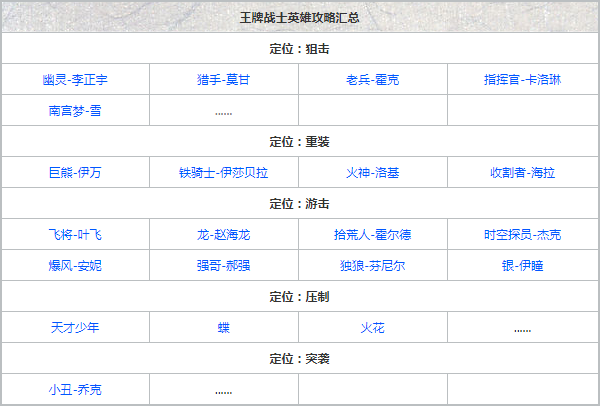600x406 pixels.
Task: Click the 猎手-莫甘 sniper link
Action: click(223, 79)
